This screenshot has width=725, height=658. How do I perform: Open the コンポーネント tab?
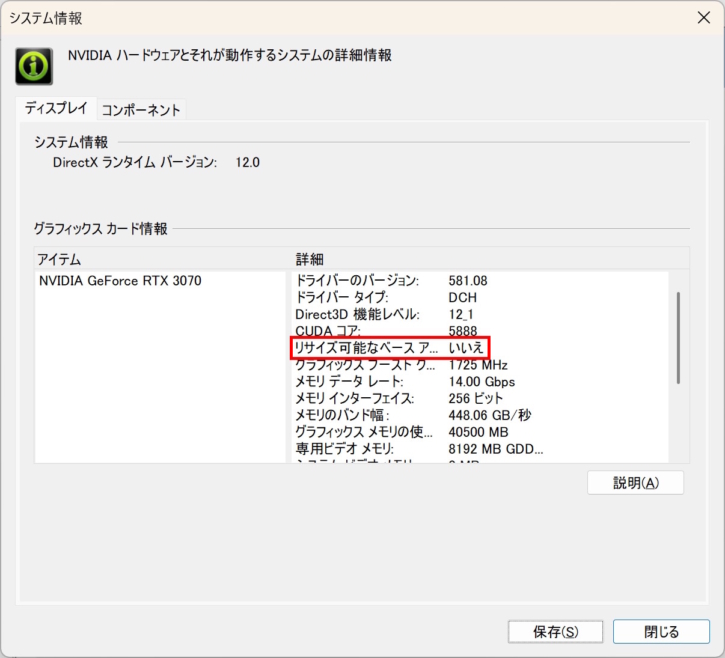(x=141, y=110)
